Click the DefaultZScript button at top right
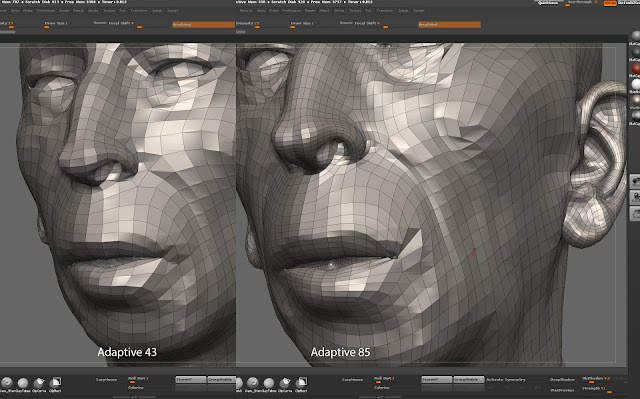Screen dimensions: 640x399 point(629,3)
